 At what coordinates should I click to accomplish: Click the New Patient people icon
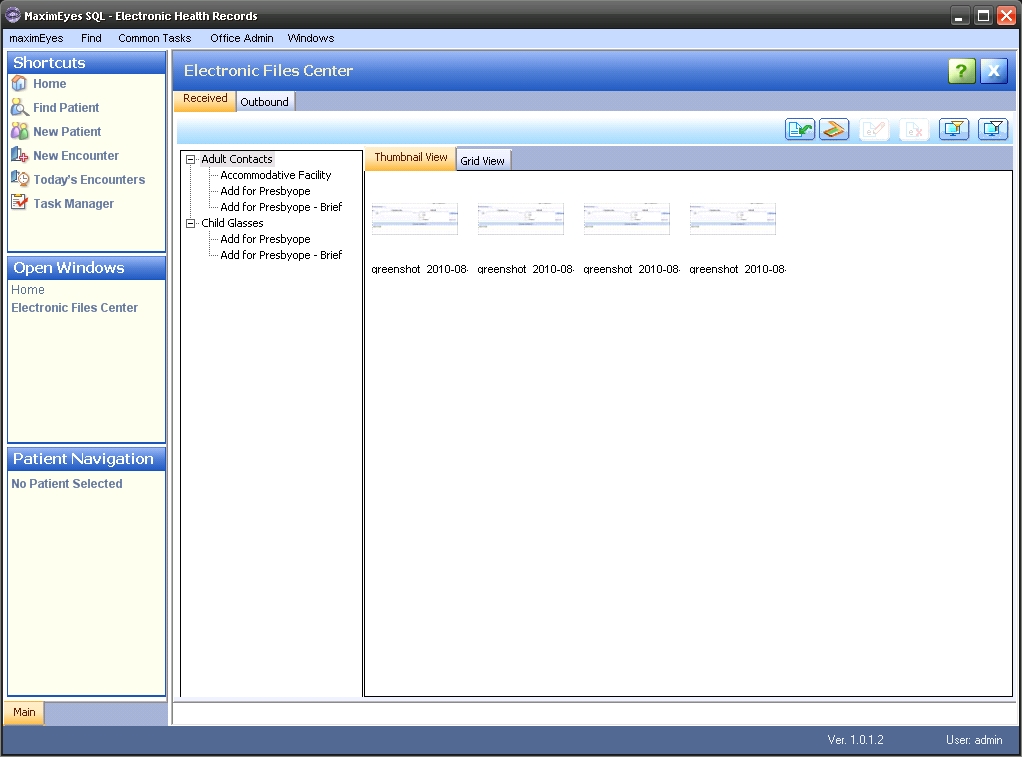coord(20,131)
